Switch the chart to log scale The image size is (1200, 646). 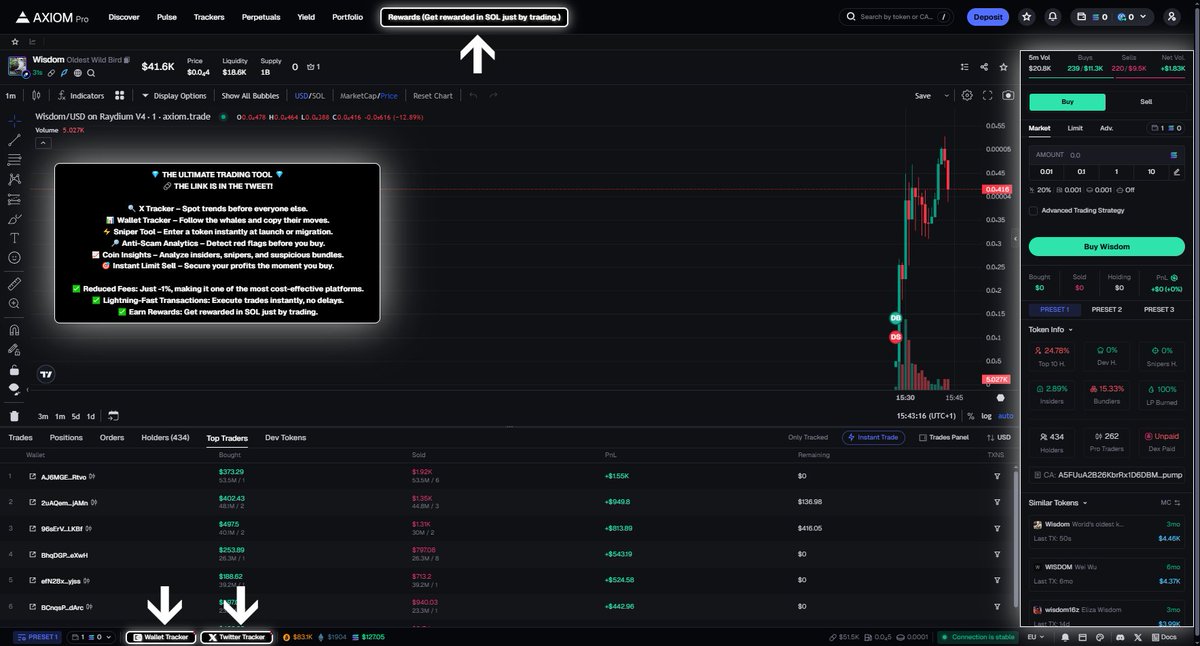[x=987, y=416]
